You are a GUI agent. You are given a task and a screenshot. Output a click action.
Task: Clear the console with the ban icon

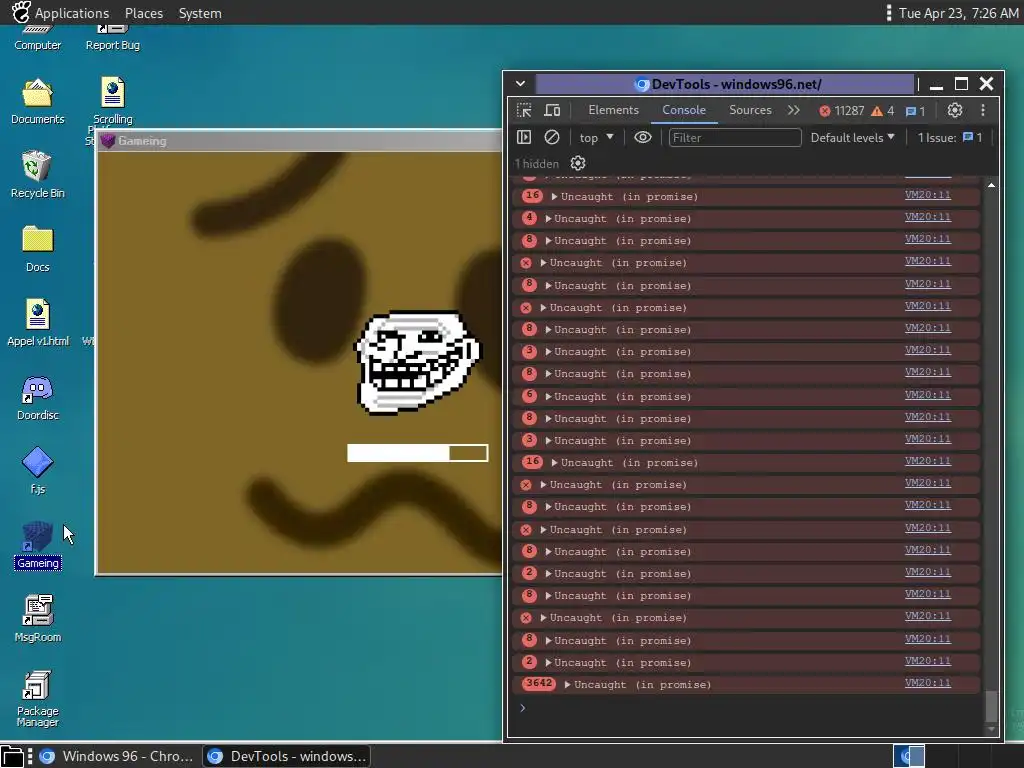click(552, 137)
